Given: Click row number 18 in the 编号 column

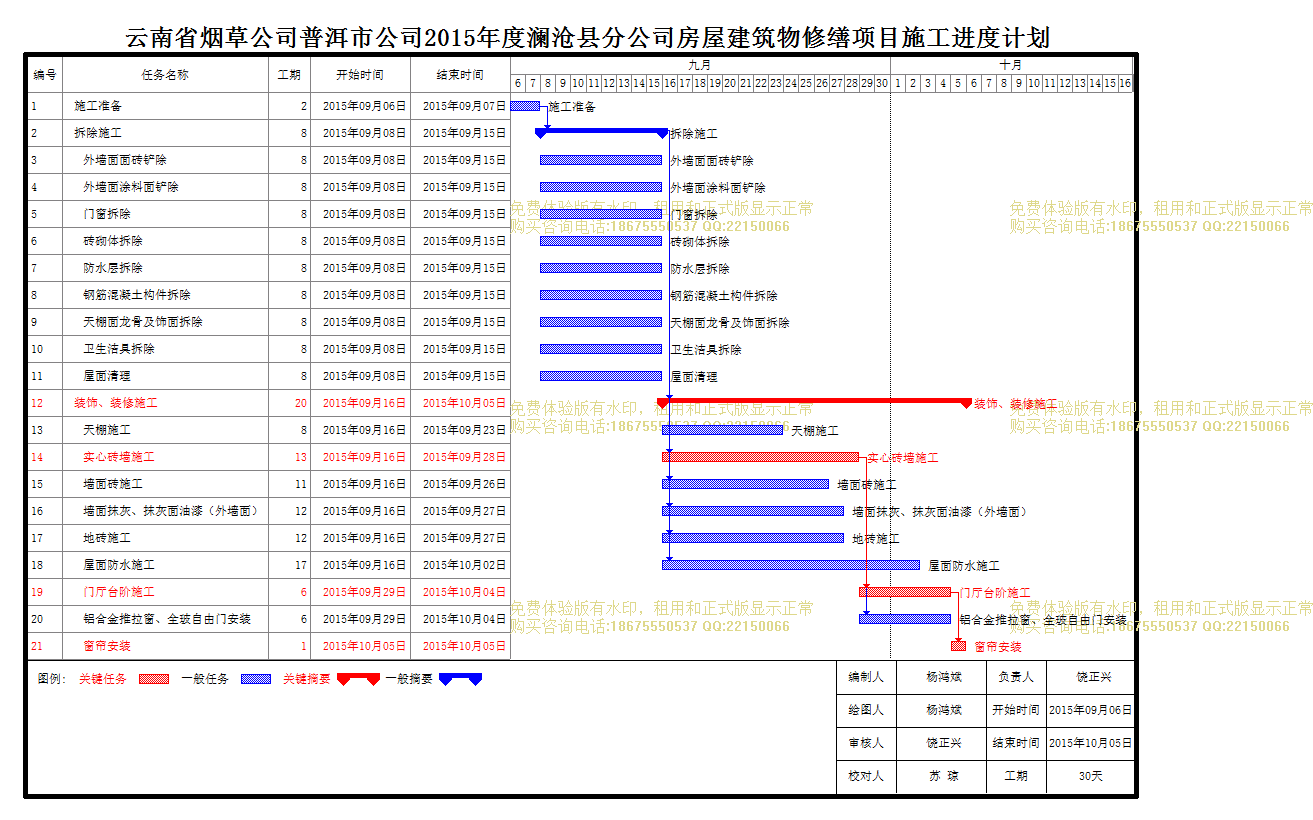Looking at the screenshot, I should pos(37,565).
